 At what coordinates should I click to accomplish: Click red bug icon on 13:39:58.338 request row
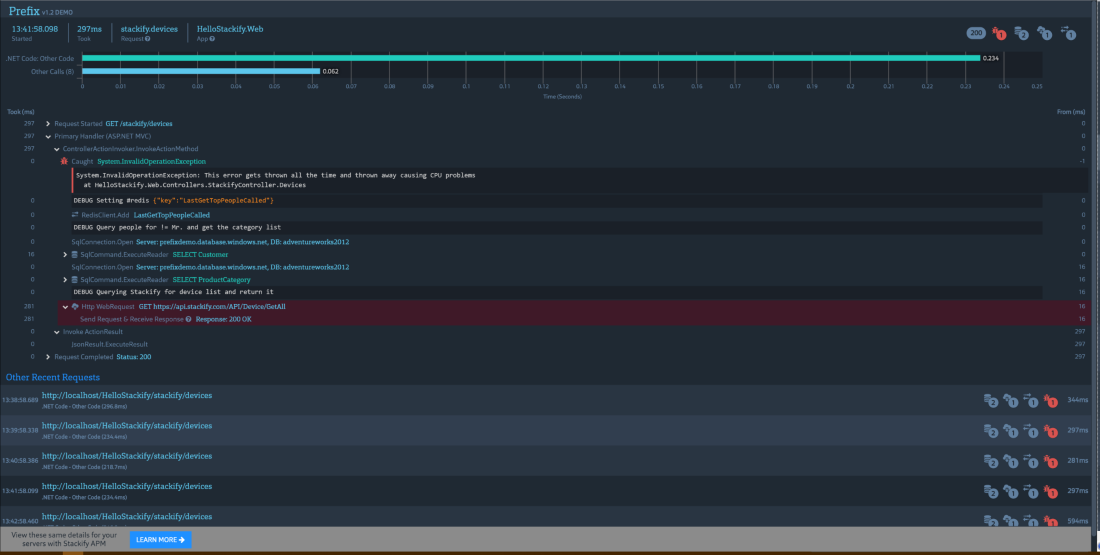(x=1050, y=430)
